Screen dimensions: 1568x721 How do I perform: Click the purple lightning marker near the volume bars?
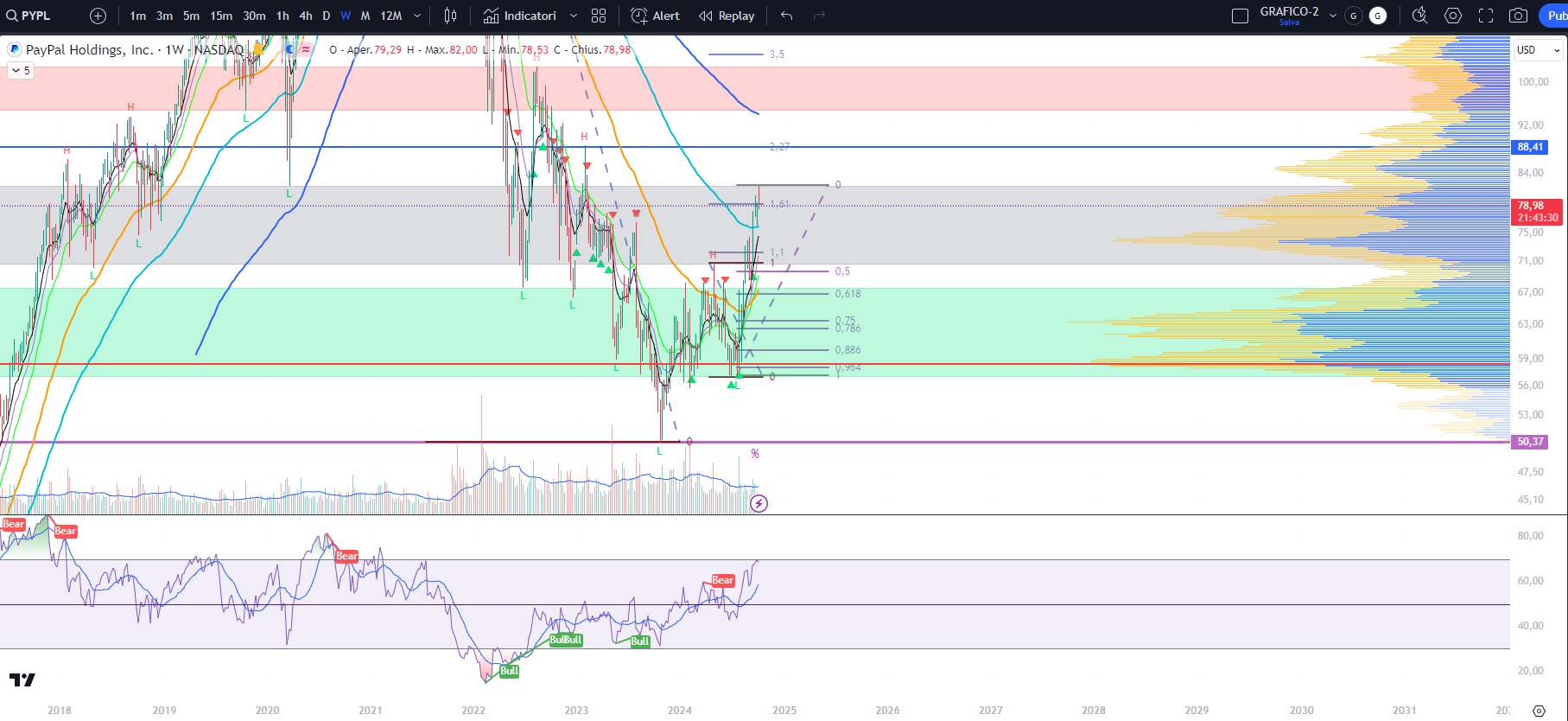point(759,503)
